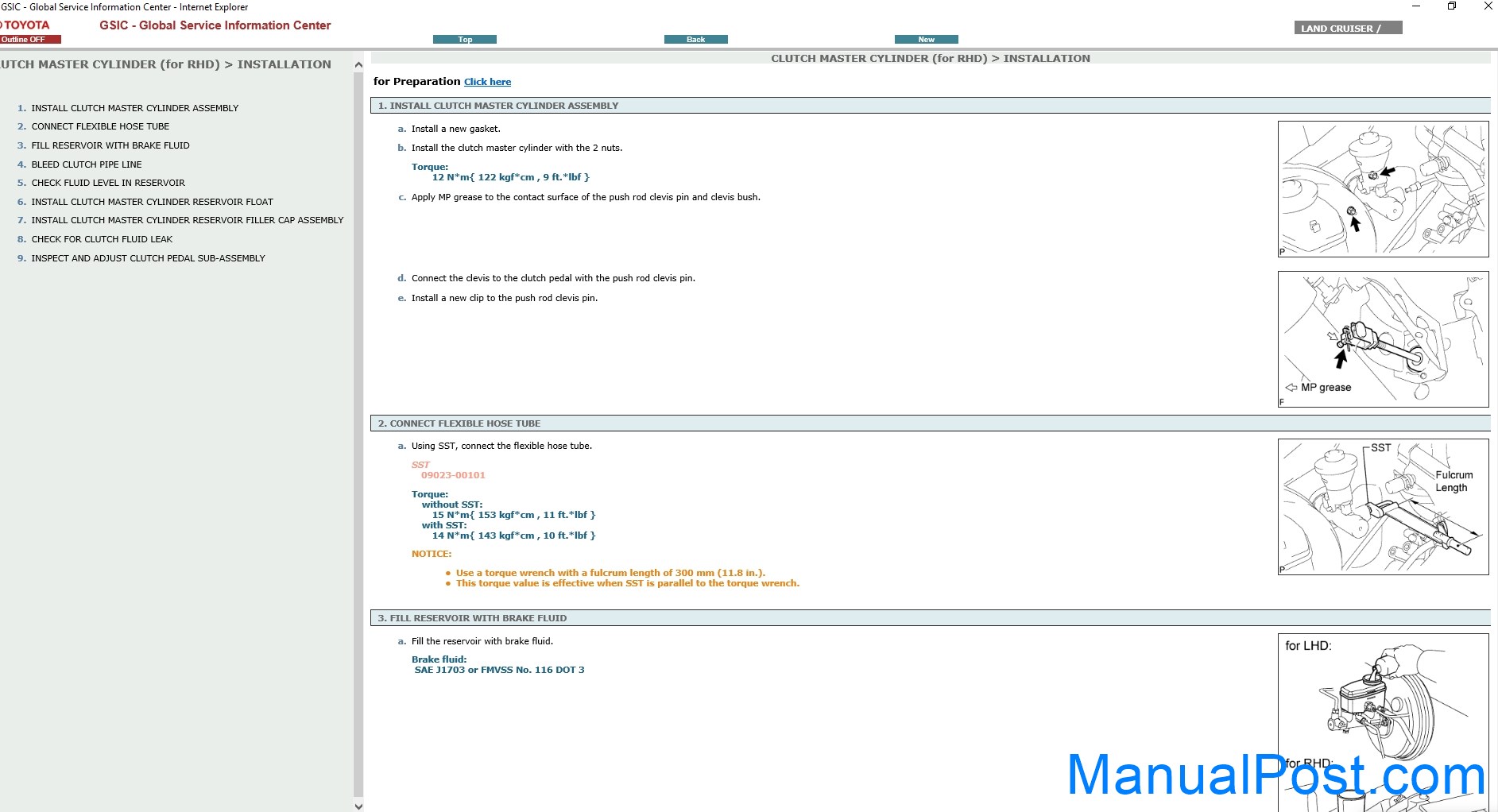Jump to Connect Flexible Hose Tube
The width and height of the screenshot is (1498, 812).
click(x=100, y=126)
